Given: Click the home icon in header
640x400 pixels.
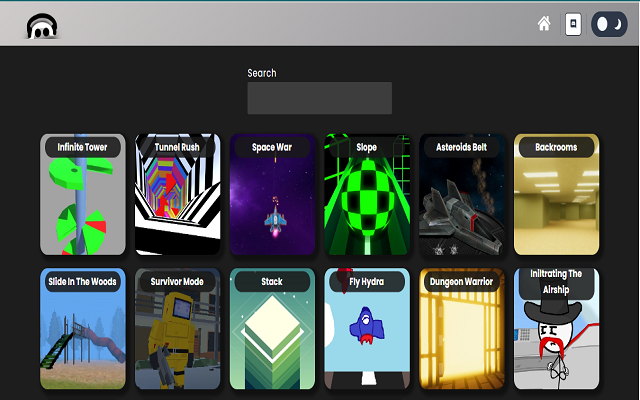Looking at the screenshot, I should click(544, 24).
